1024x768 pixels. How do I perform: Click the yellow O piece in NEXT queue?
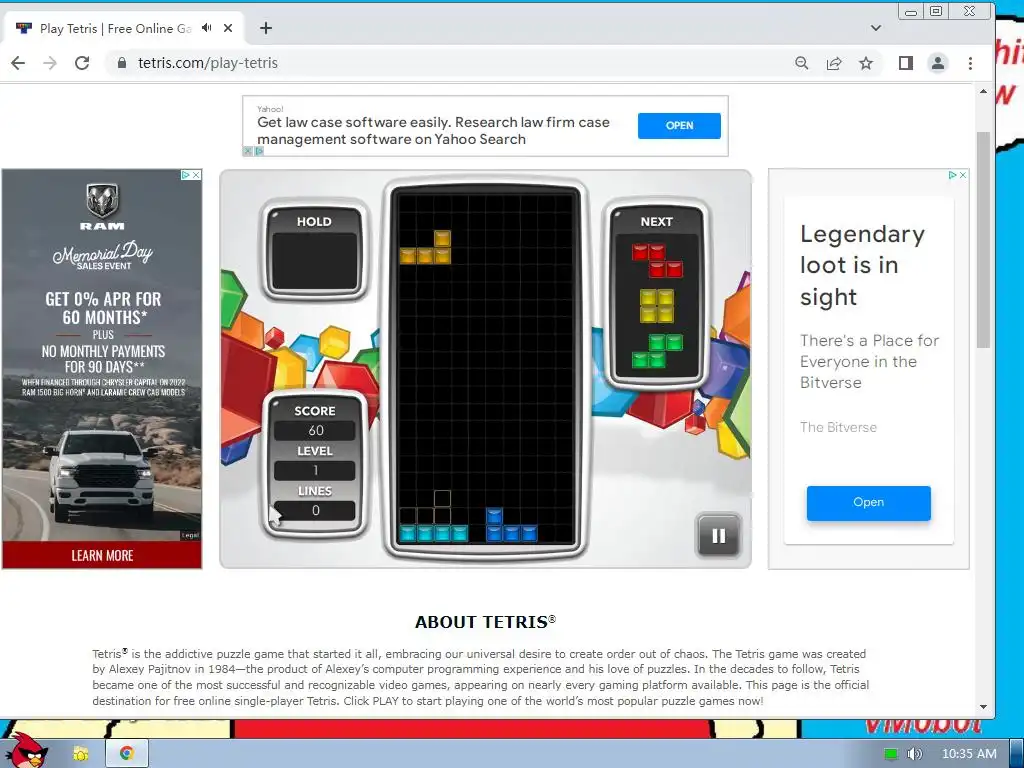(x=656, y=306)
